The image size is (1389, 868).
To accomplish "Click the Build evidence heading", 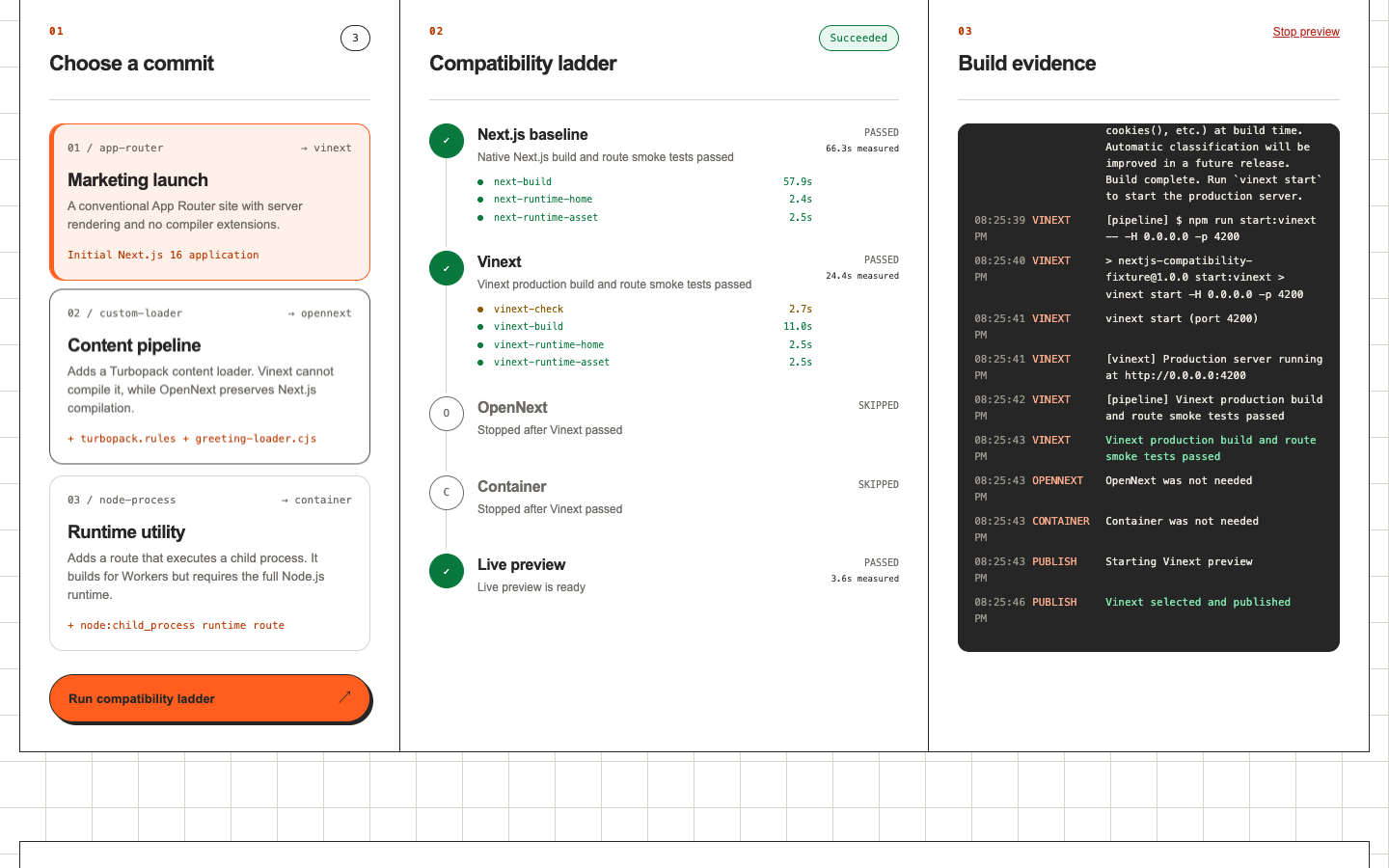I will point(1027,64).
